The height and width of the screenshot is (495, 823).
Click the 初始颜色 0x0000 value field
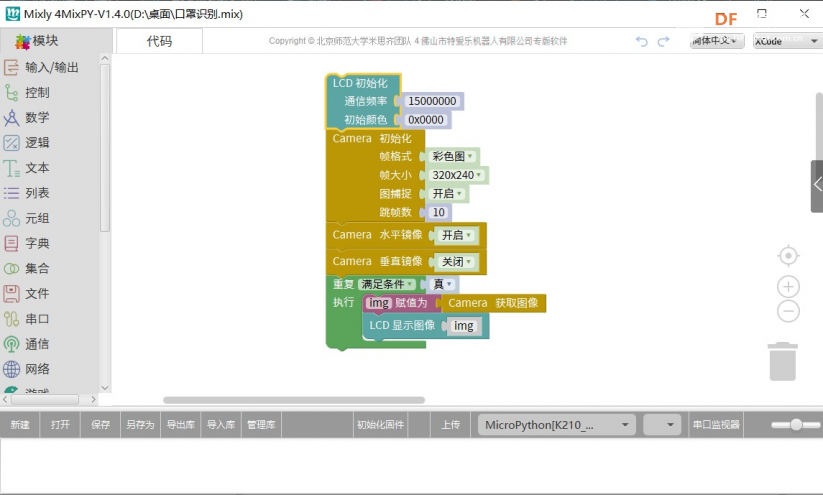(x=426, y=120)
